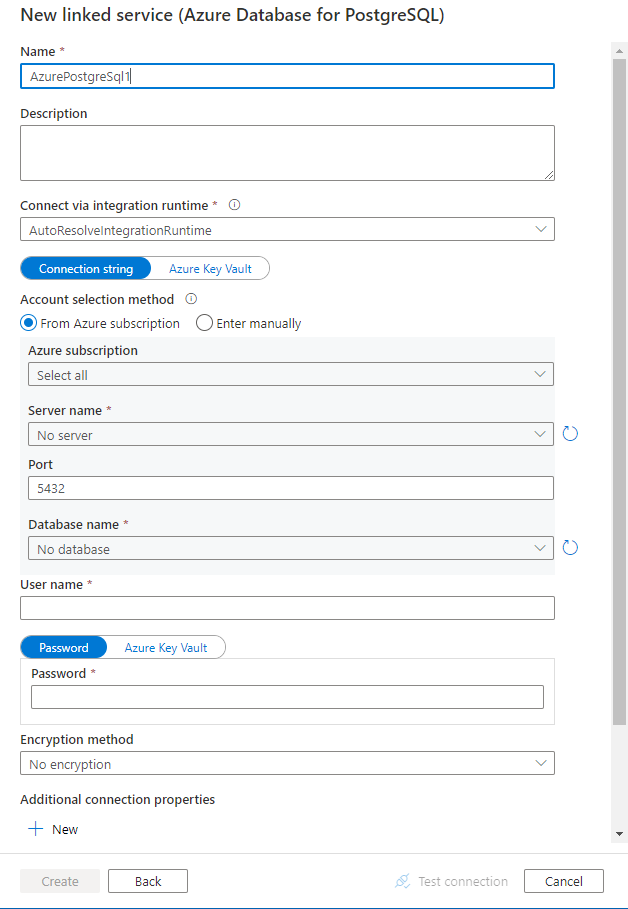Image resolution: width=628 pixels, height=909 pixels.
Task: Click the Cancel button
Action: click(x=563, y=881)
